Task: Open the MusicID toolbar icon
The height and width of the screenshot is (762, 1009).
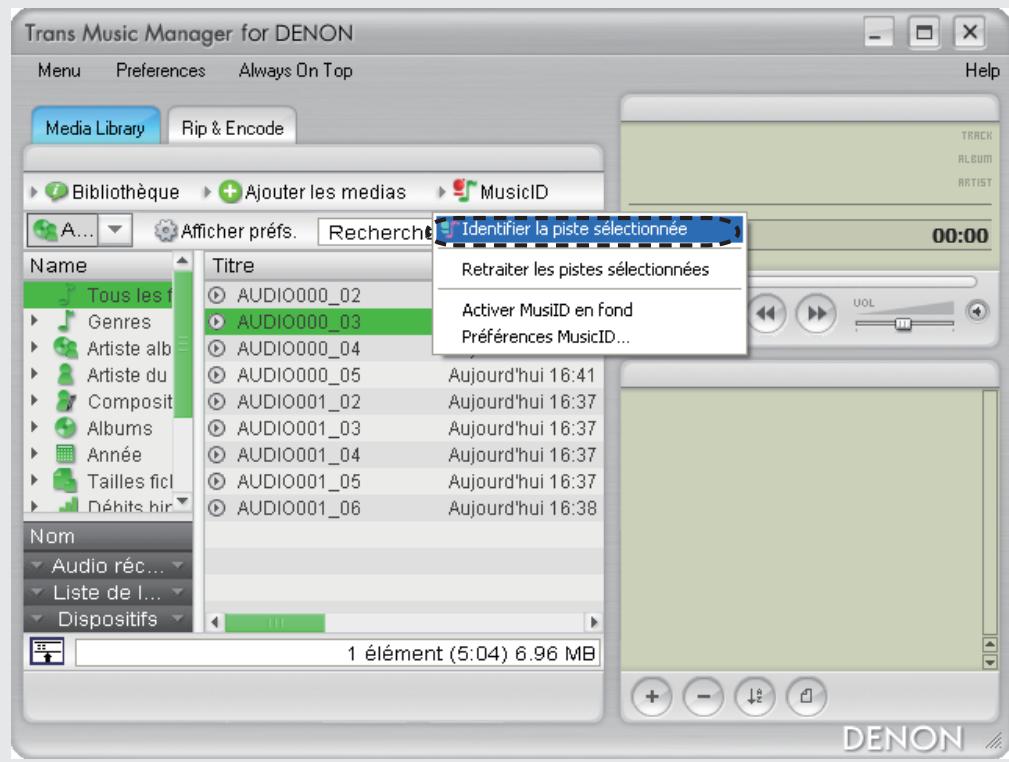Action: click(464, 191)
